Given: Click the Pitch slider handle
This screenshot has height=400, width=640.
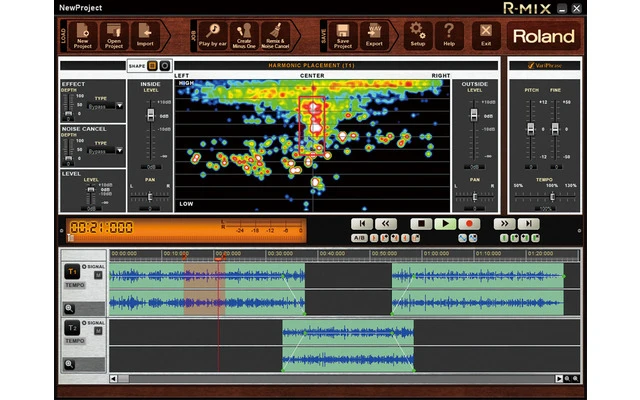Looking at the screenshot, I should tap(530, 129).
